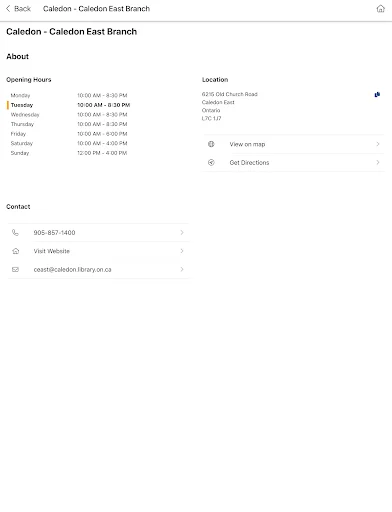
Task: Click the back arrow chevron icon
Action: [8, 9]
